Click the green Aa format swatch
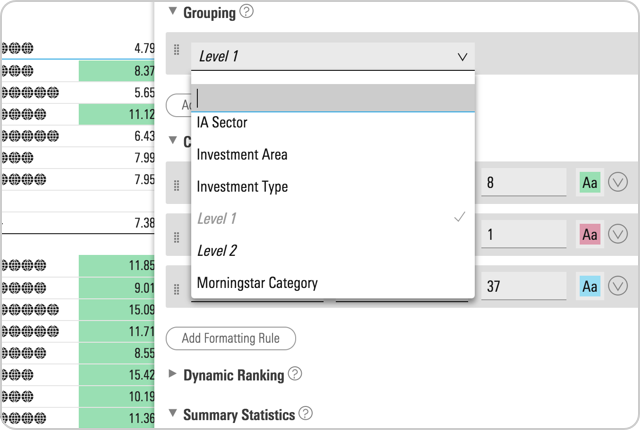This screenshot has width=640, height=430. 590,183
